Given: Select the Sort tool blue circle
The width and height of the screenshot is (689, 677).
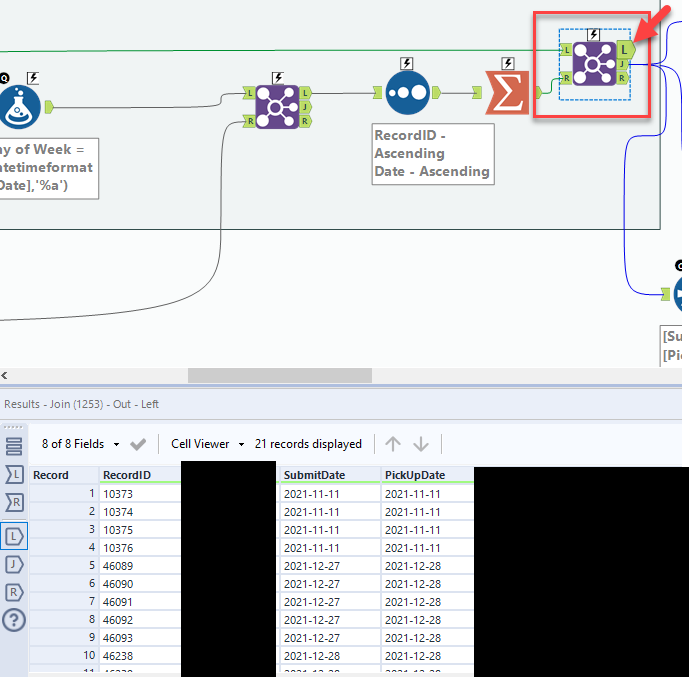Looking at the screenshot, I should coord(407,93).
